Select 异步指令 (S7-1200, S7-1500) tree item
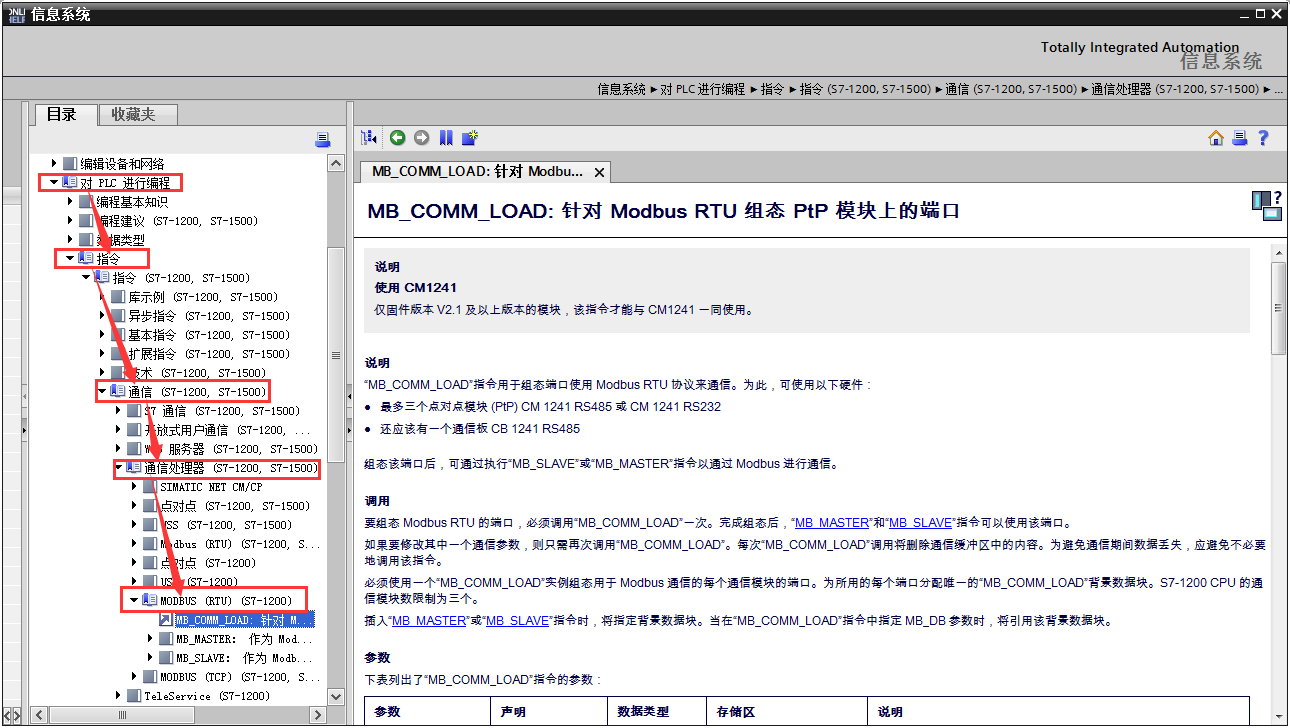 209,315
